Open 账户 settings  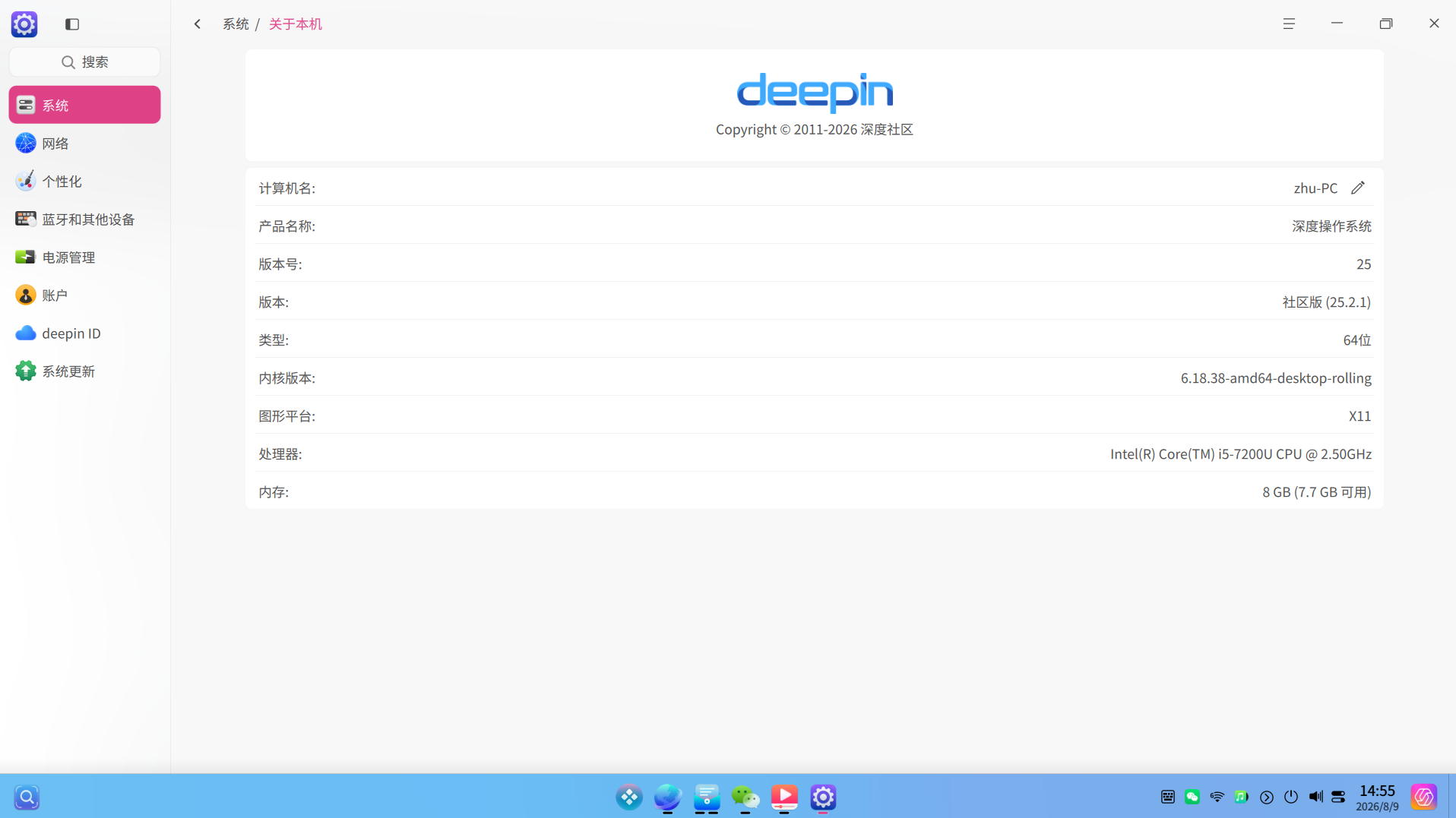pos(84,295)
